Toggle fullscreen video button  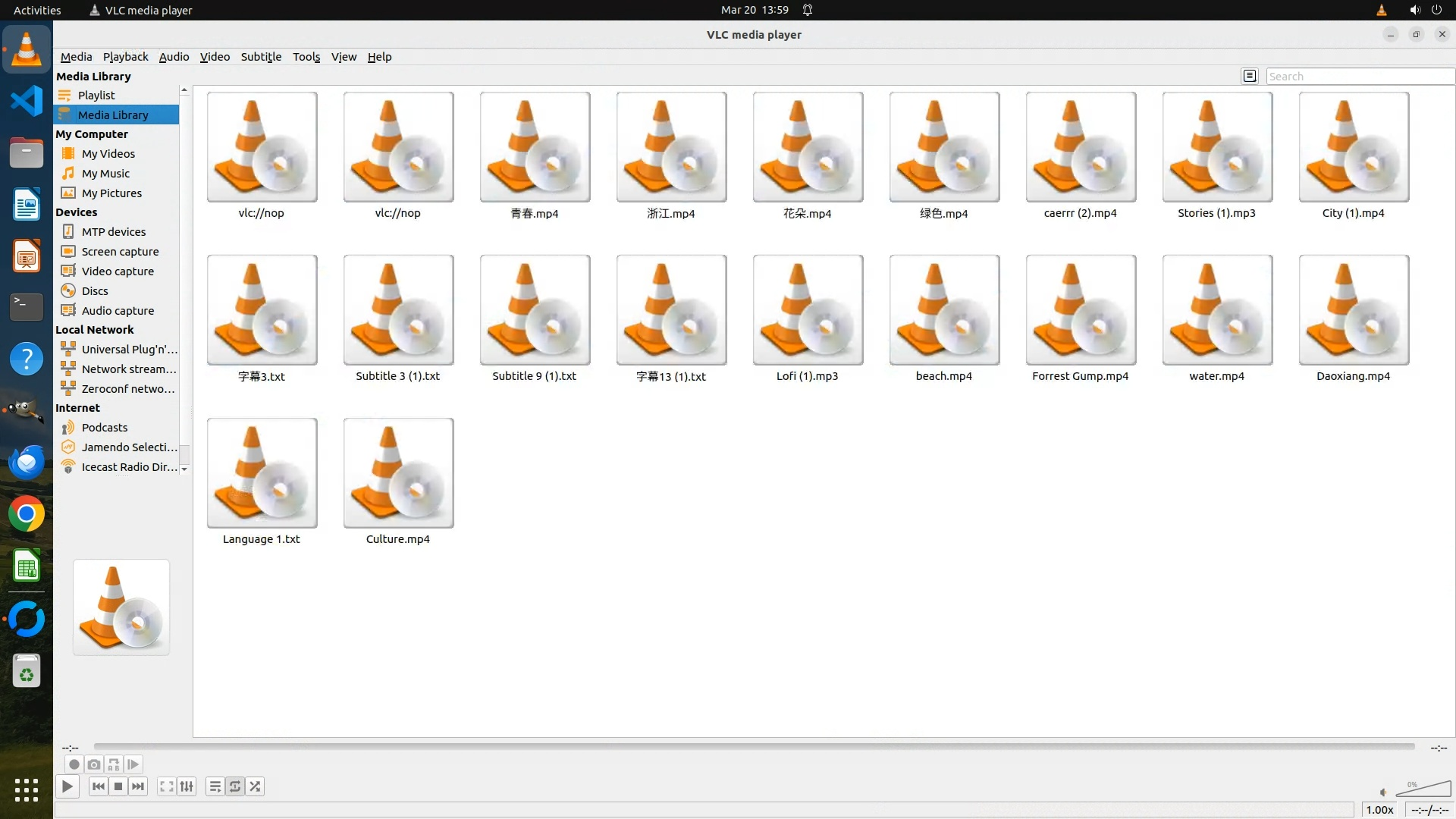[166, 786]
